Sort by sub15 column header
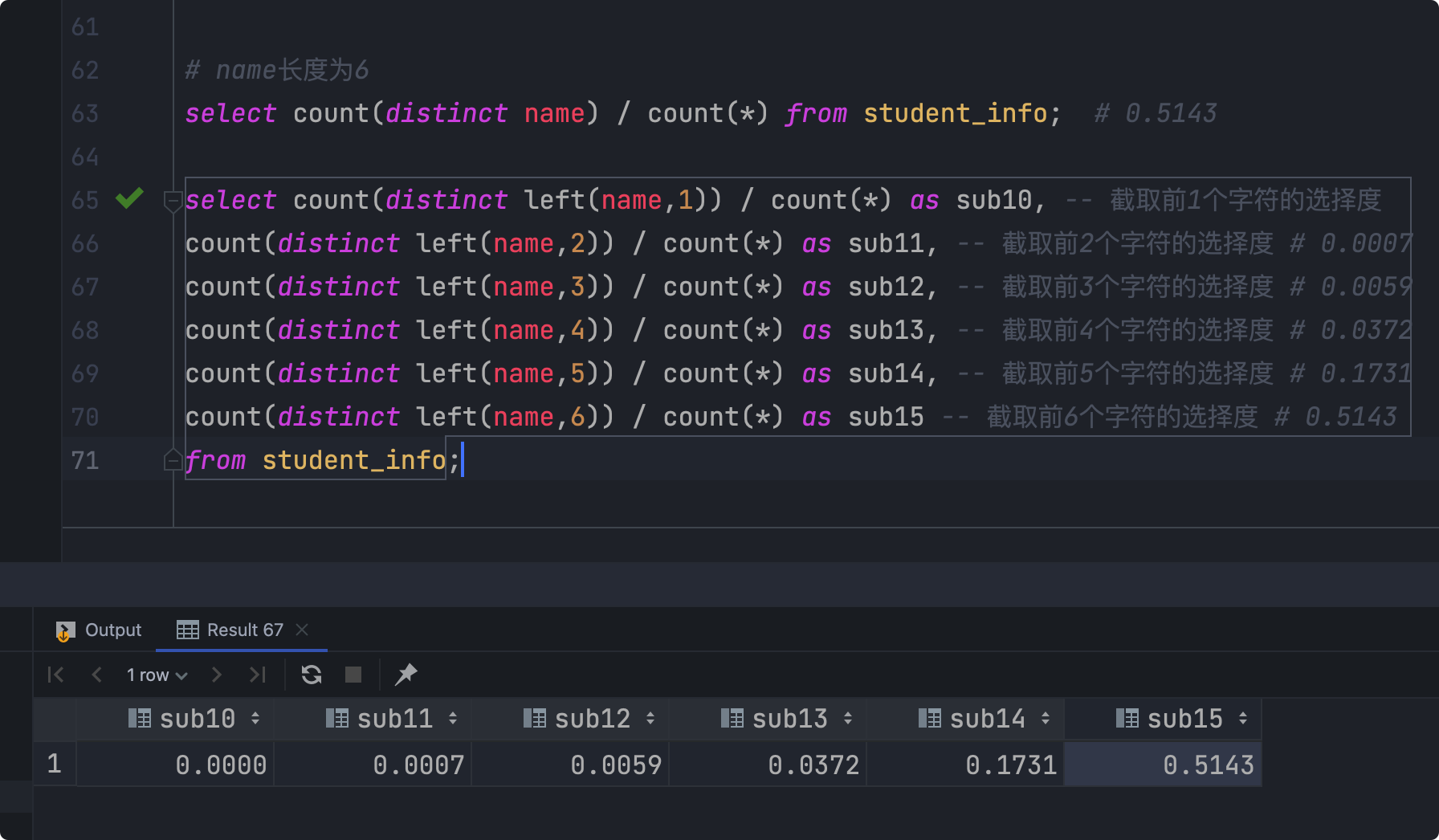This screenshot has height=840, width=1439. (x=1164, y=719)
